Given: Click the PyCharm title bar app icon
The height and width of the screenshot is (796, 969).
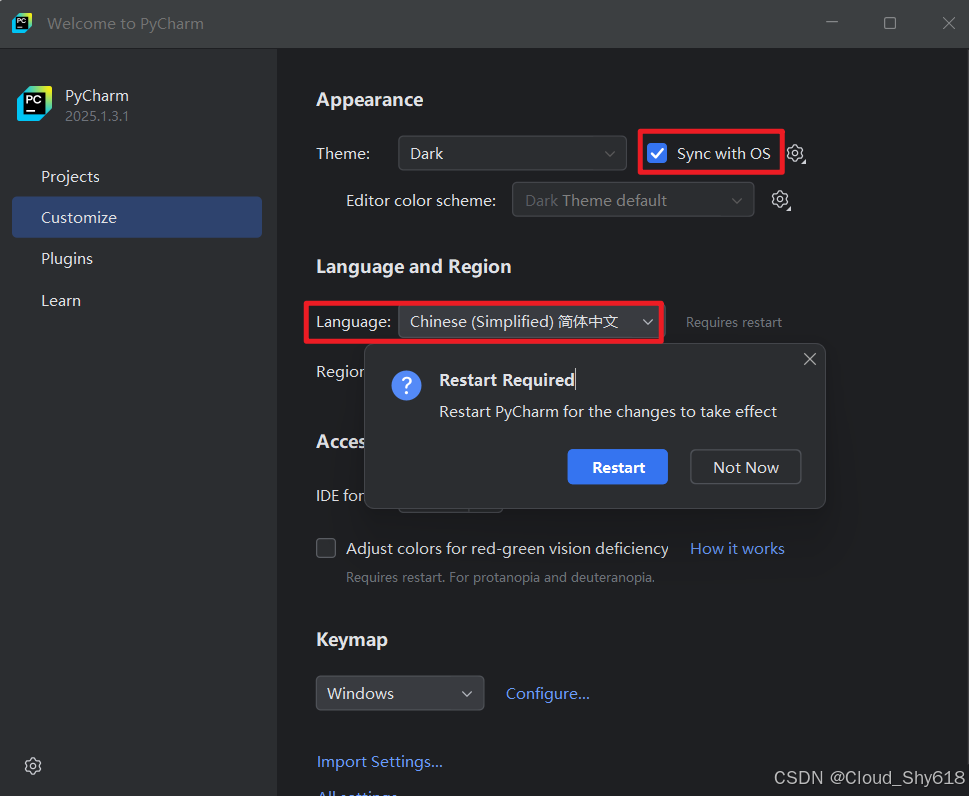Looking at the screenshot, I should (22, 23).
